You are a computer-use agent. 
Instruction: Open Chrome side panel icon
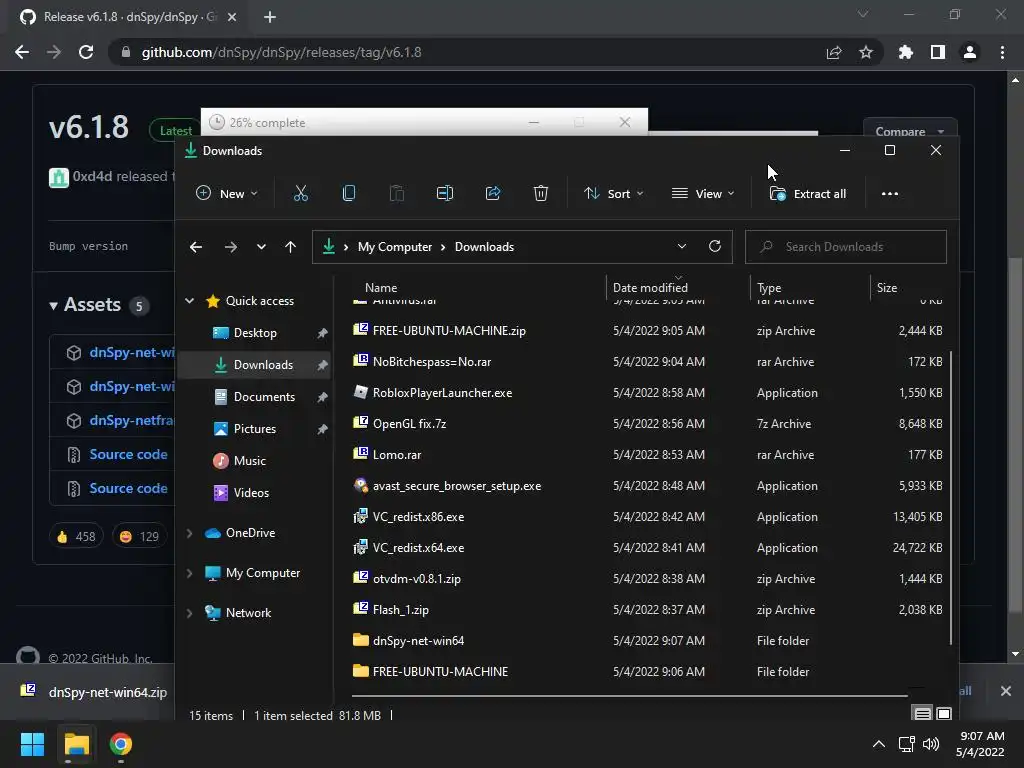tap(938, 52)
